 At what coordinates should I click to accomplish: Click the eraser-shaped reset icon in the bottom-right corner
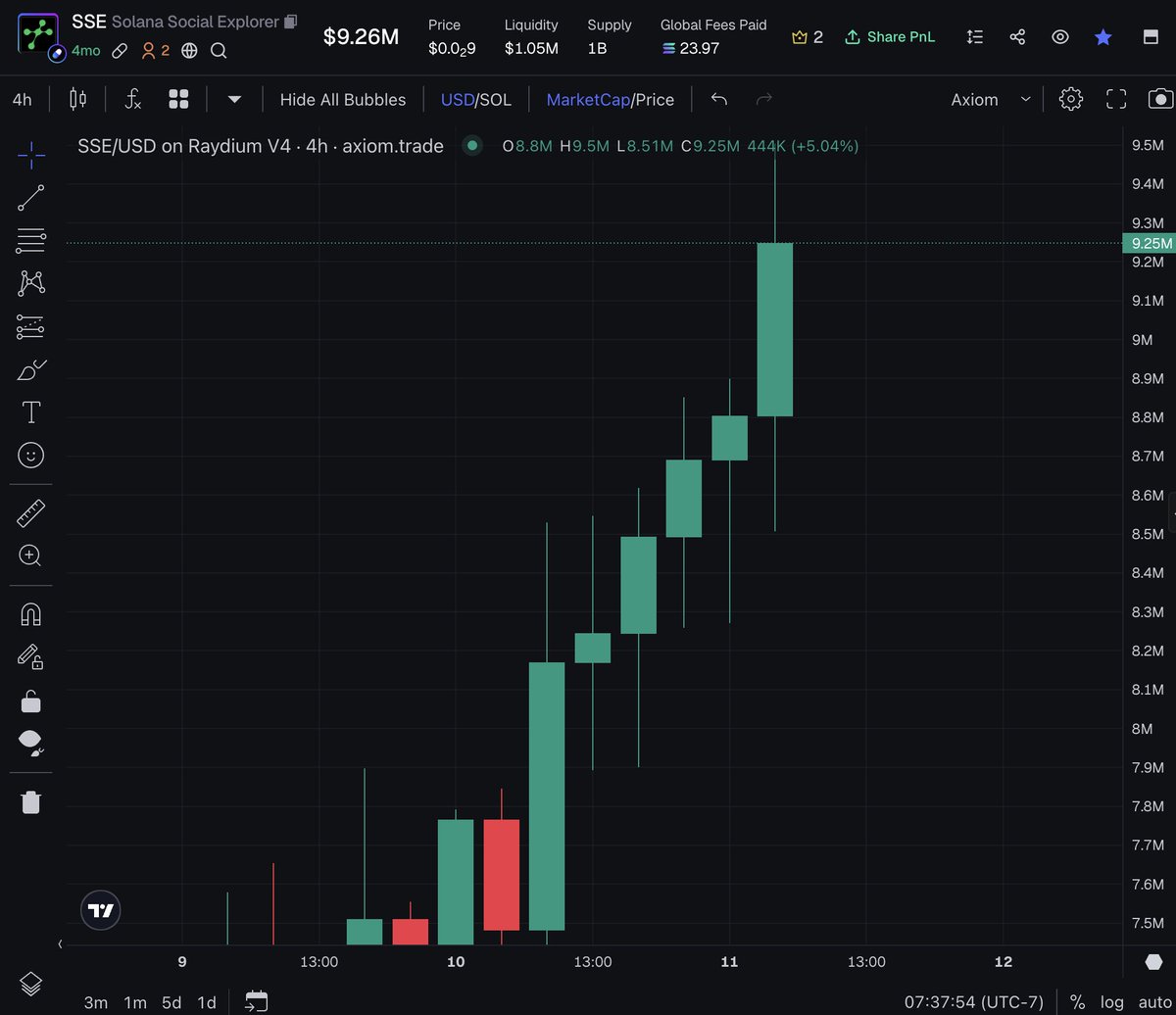click(x=1153, y=963)
